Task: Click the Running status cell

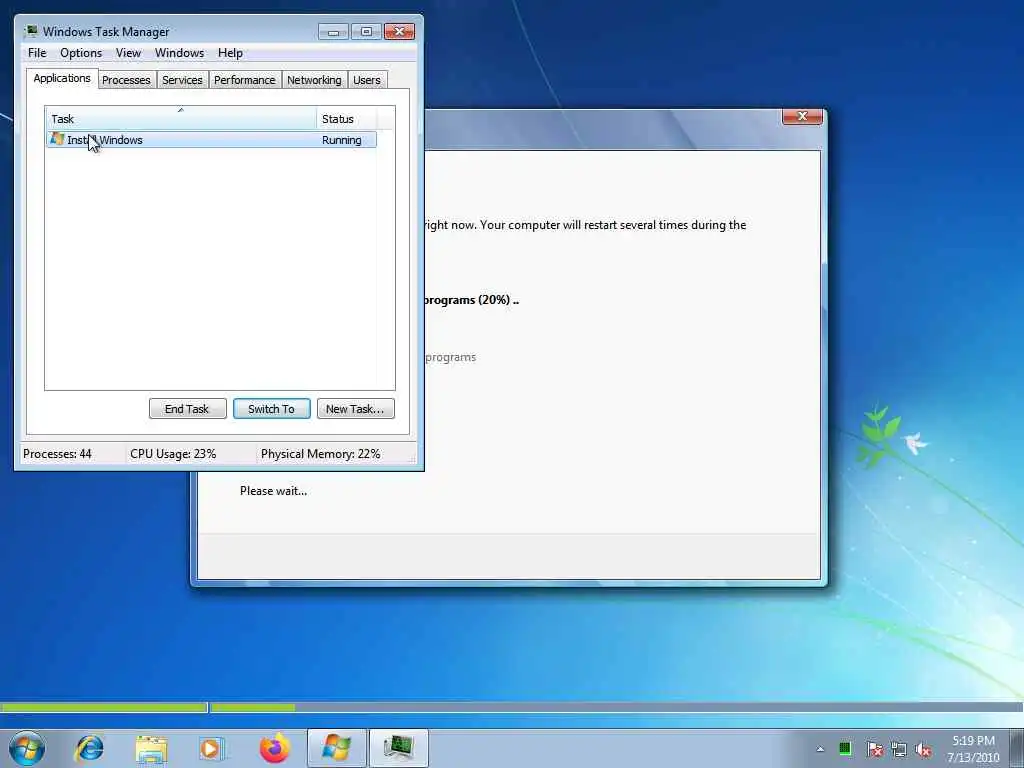Action: [x=342, y=140]
